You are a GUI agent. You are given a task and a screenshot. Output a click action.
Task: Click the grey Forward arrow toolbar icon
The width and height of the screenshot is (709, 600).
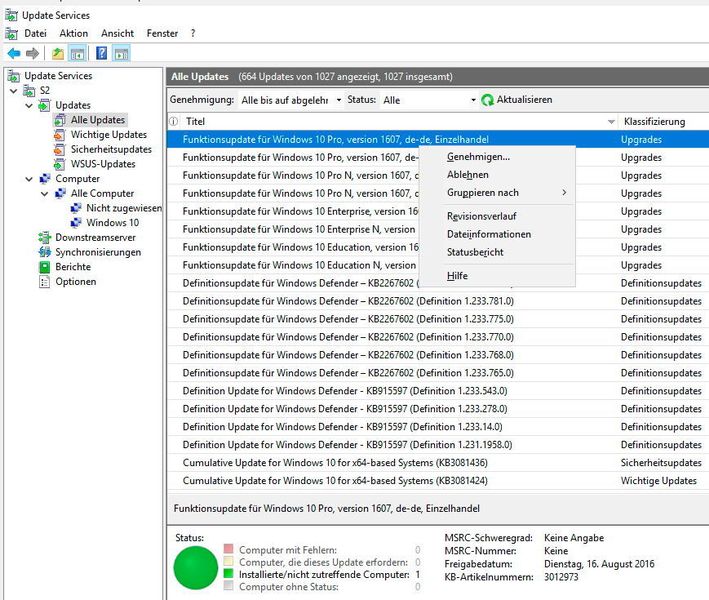tap(32, 54)
